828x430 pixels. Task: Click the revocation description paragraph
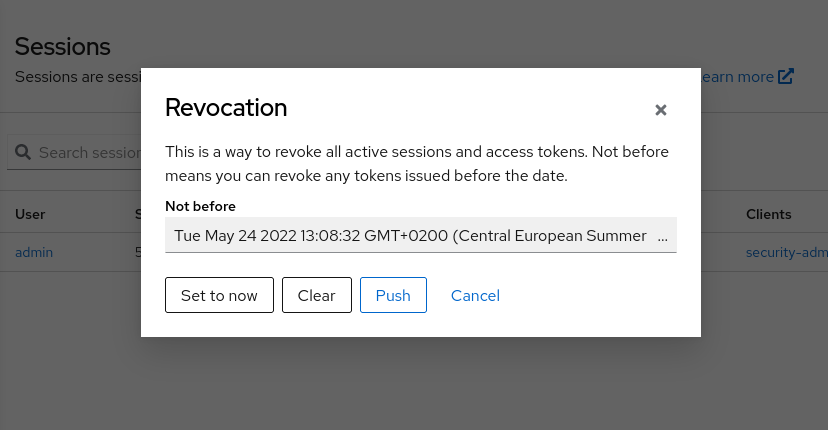(x=417, y=164)
